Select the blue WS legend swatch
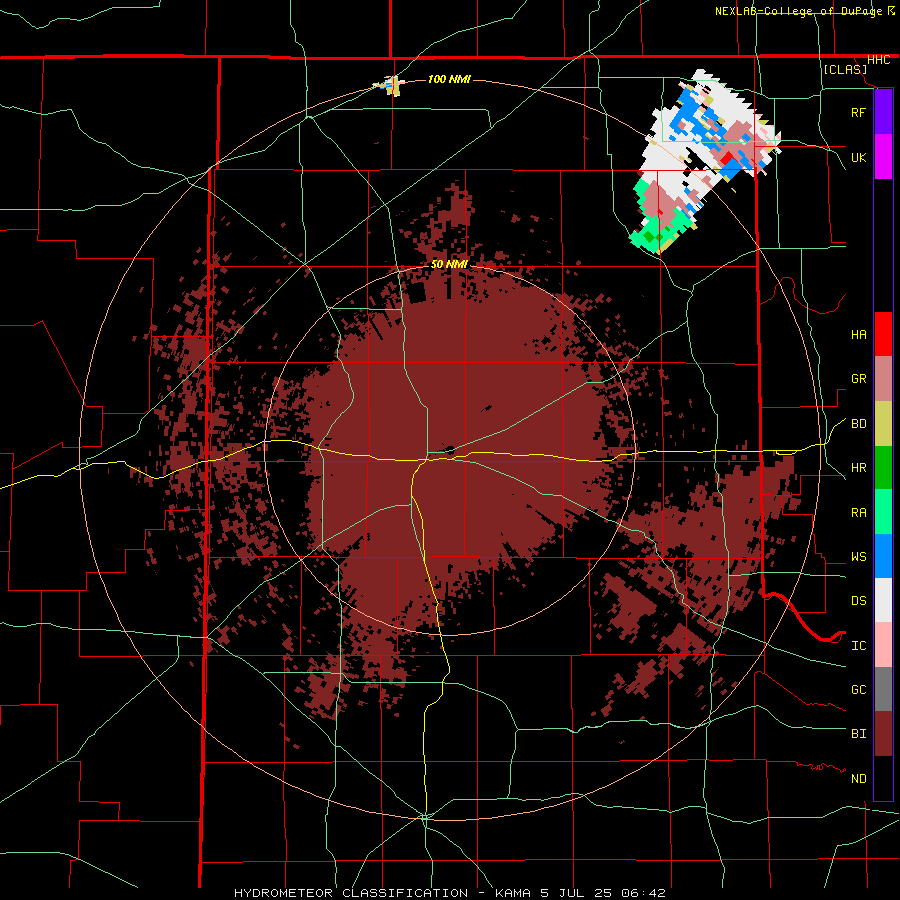 883,556
